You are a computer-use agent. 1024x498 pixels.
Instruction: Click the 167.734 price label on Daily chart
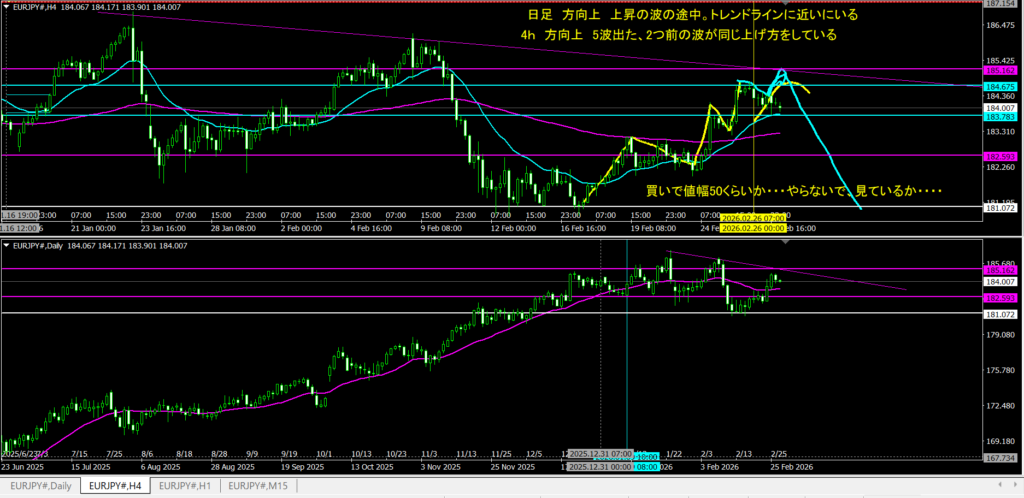1000,459
